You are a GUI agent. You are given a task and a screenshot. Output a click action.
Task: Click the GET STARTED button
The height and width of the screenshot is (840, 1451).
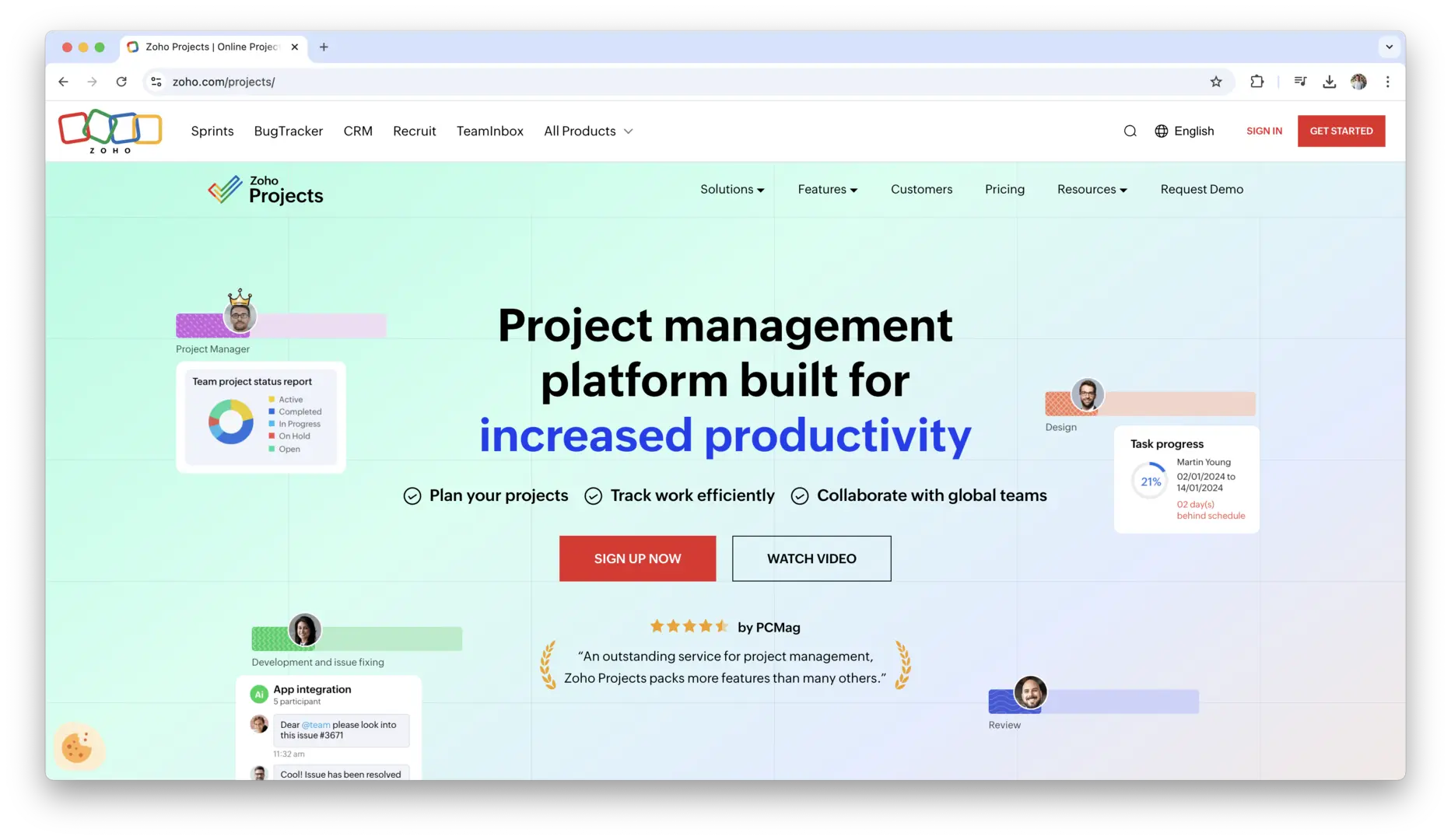(x=1341, y=131)
